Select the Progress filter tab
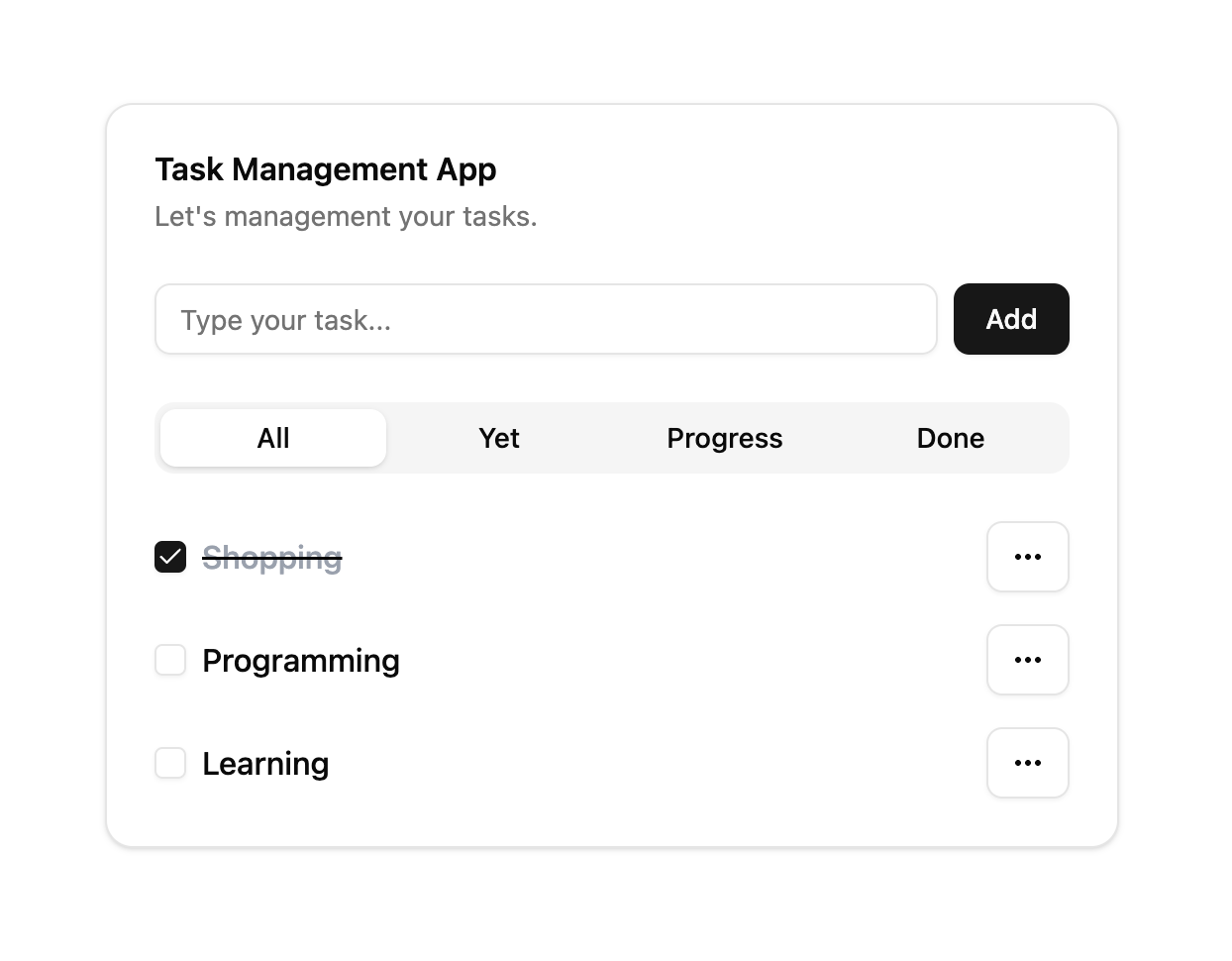Screen dimensions: 1232x961 pos(725,438)
